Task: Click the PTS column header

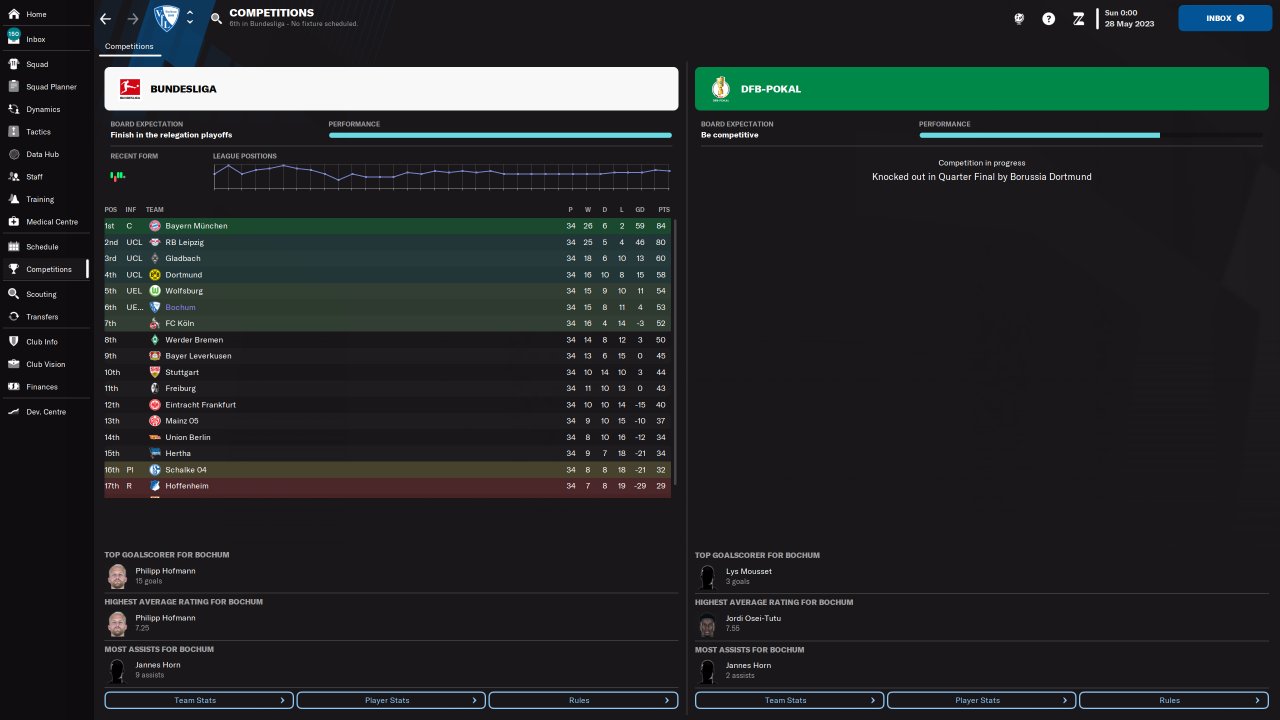Action: (664, 209)
